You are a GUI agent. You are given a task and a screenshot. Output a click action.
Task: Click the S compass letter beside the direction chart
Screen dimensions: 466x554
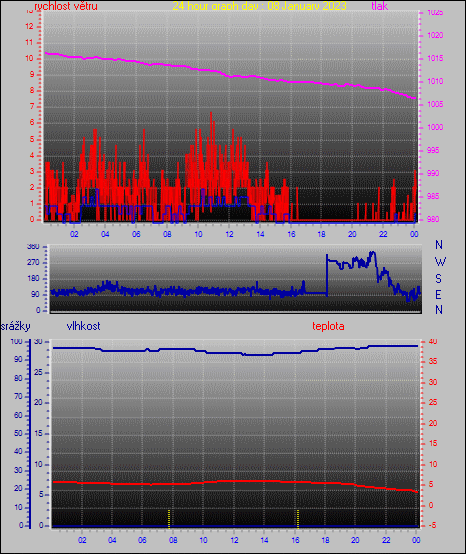pyautogui.click(x=438, y=279)
